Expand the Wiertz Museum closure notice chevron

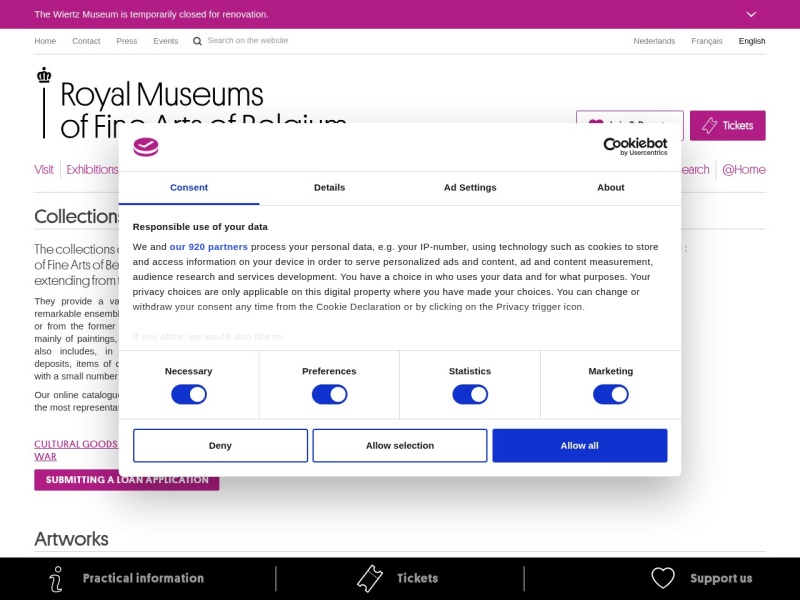751,14
